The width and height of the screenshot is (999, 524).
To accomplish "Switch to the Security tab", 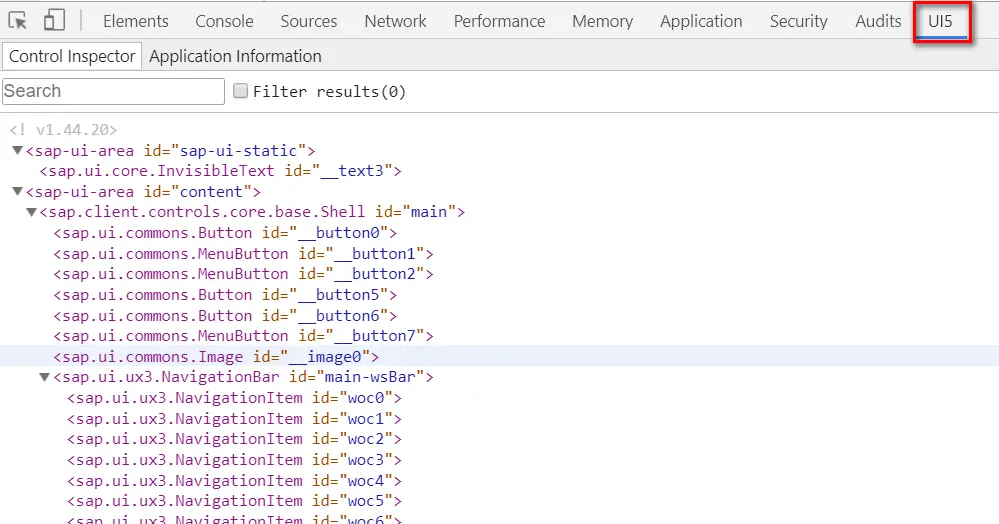I will [798, 21].
